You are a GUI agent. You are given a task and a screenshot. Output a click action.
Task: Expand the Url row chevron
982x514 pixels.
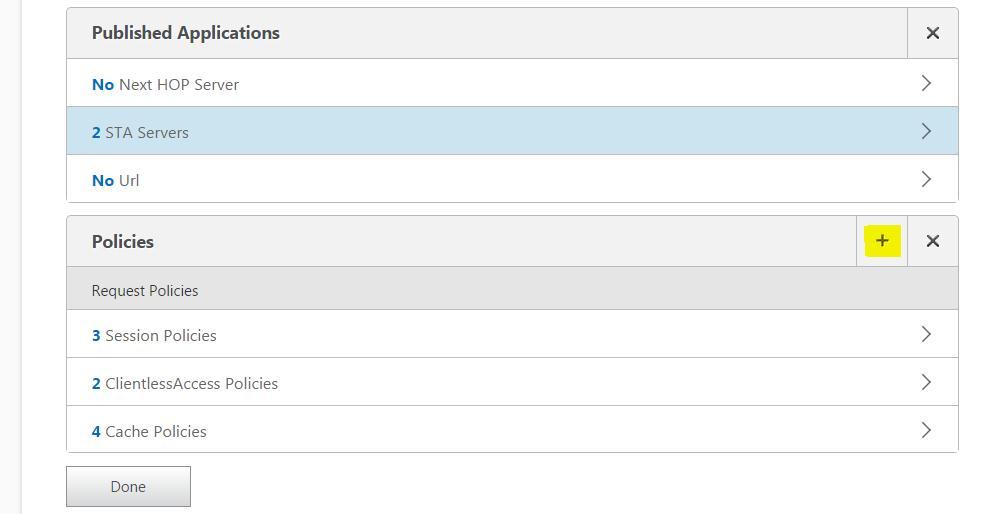click(926, 180)
